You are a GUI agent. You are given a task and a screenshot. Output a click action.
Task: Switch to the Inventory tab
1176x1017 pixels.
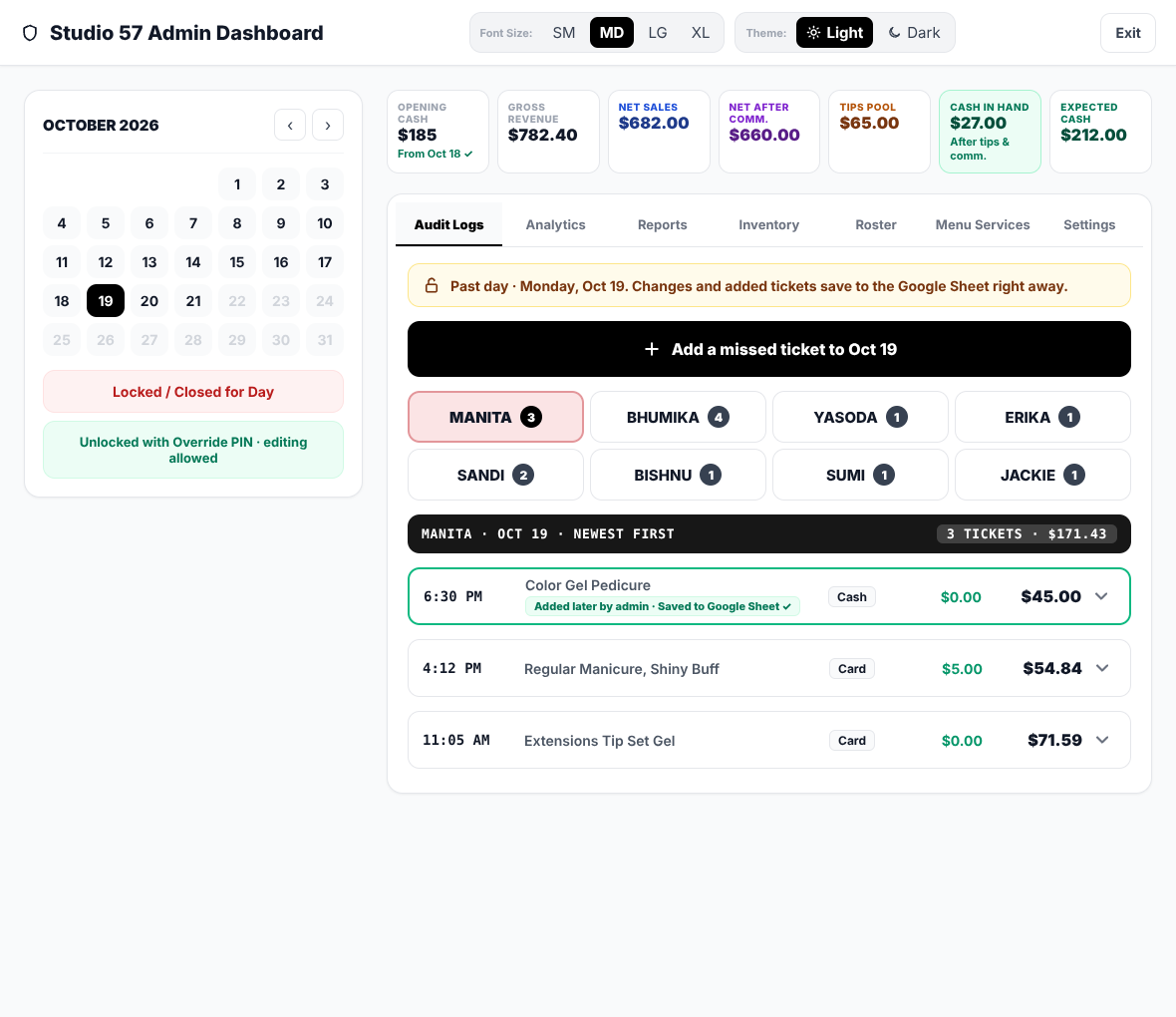[768, 224]
